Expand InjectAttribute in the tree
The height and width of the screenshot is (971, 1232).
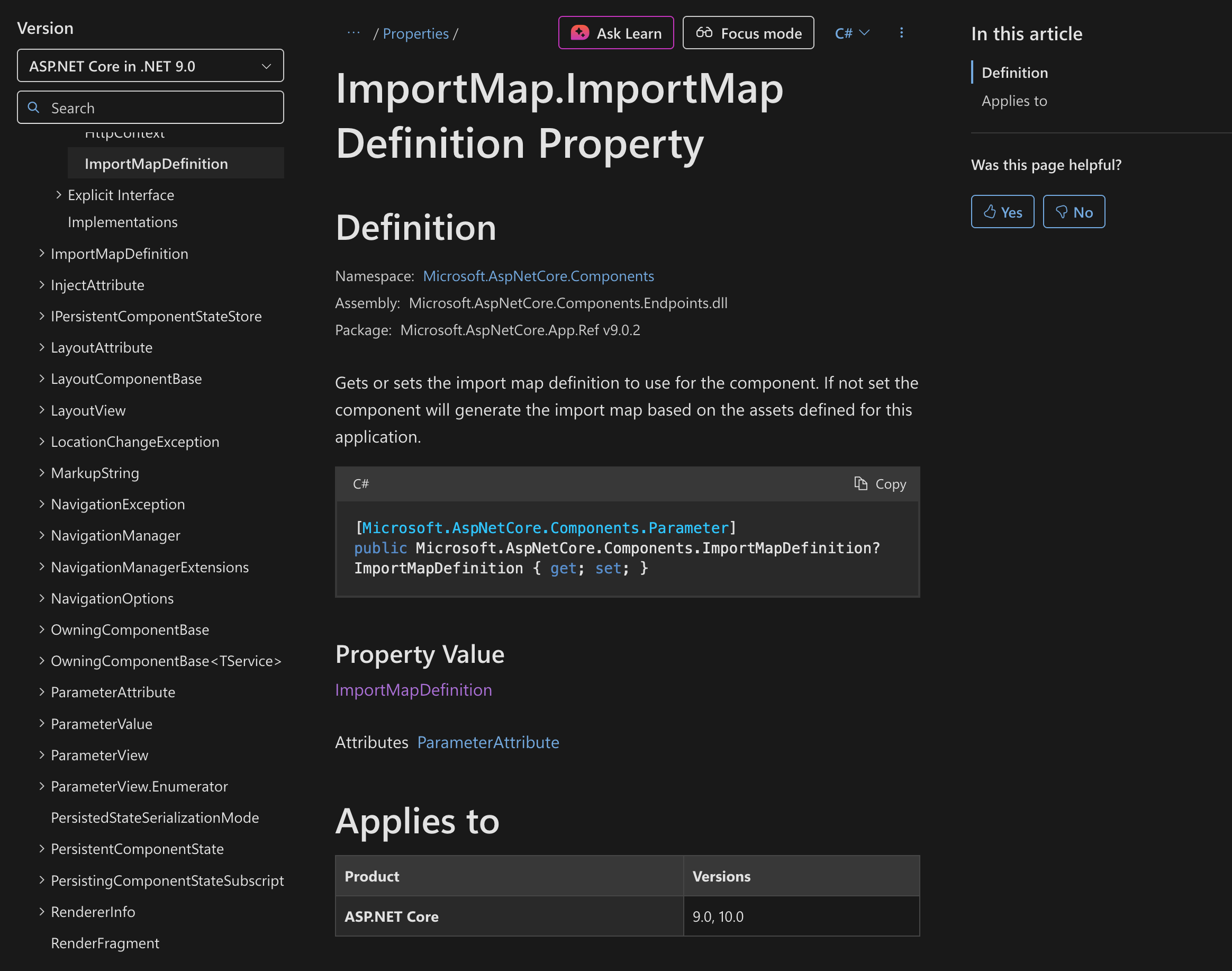(x=42, y=285)
